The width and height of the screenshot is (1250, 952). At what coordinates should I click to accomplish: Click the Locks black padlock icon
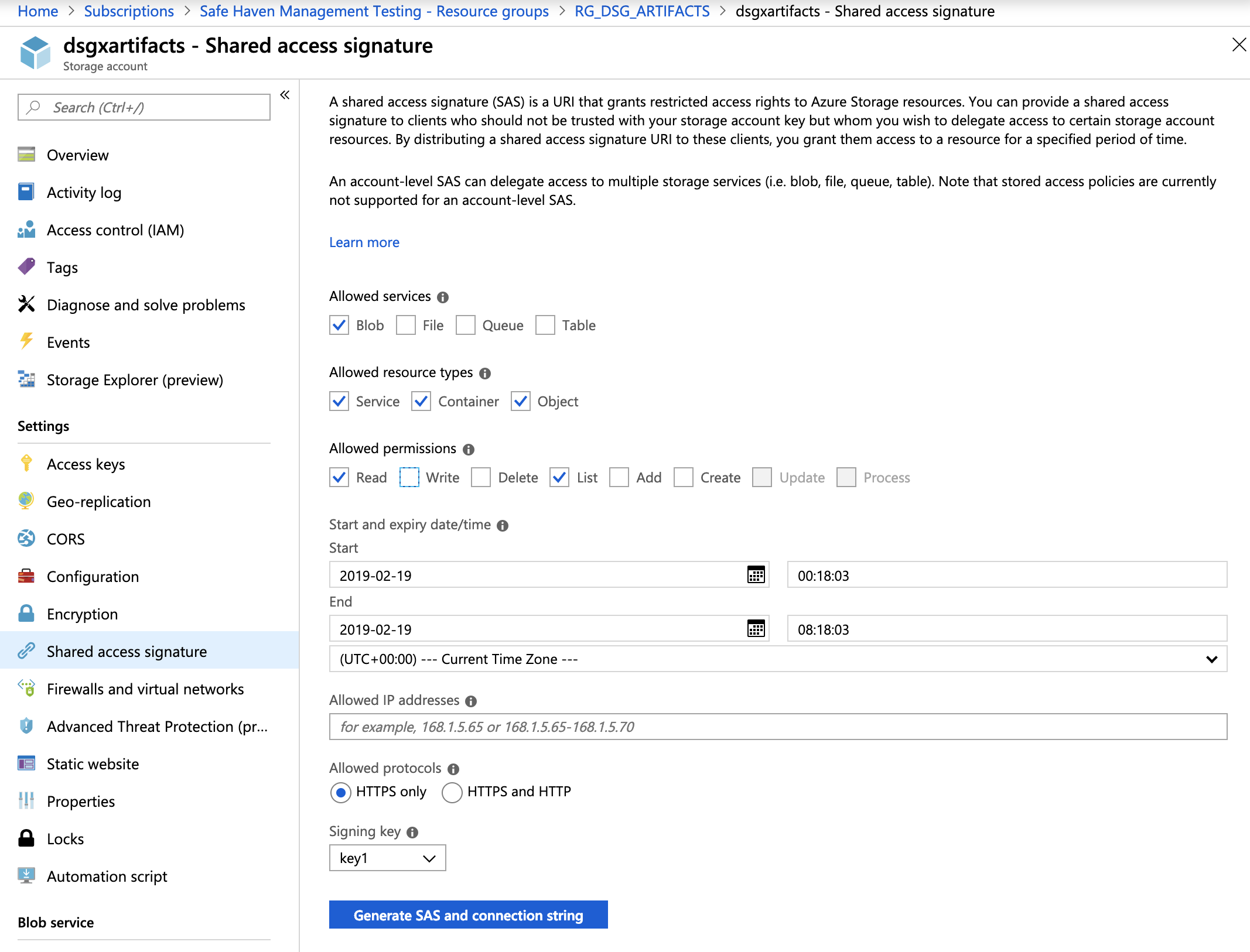(x=26, y=838)
